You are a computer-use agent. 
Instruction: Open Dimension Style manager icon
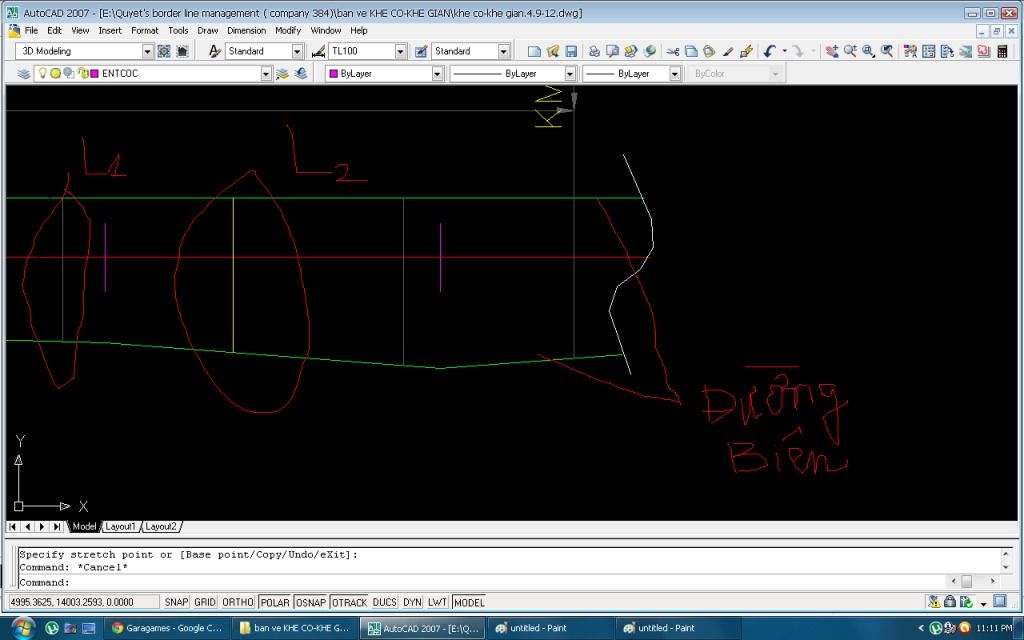(319, 51)
